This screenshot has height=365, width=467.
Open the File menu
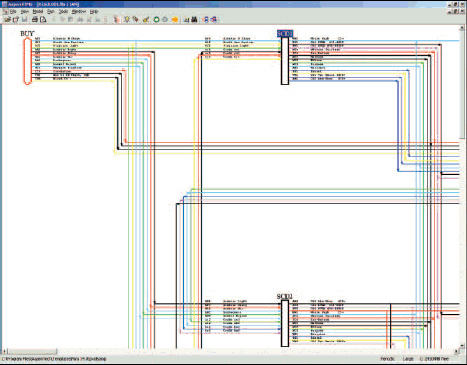pyautogui.click(x=13, y=11)
